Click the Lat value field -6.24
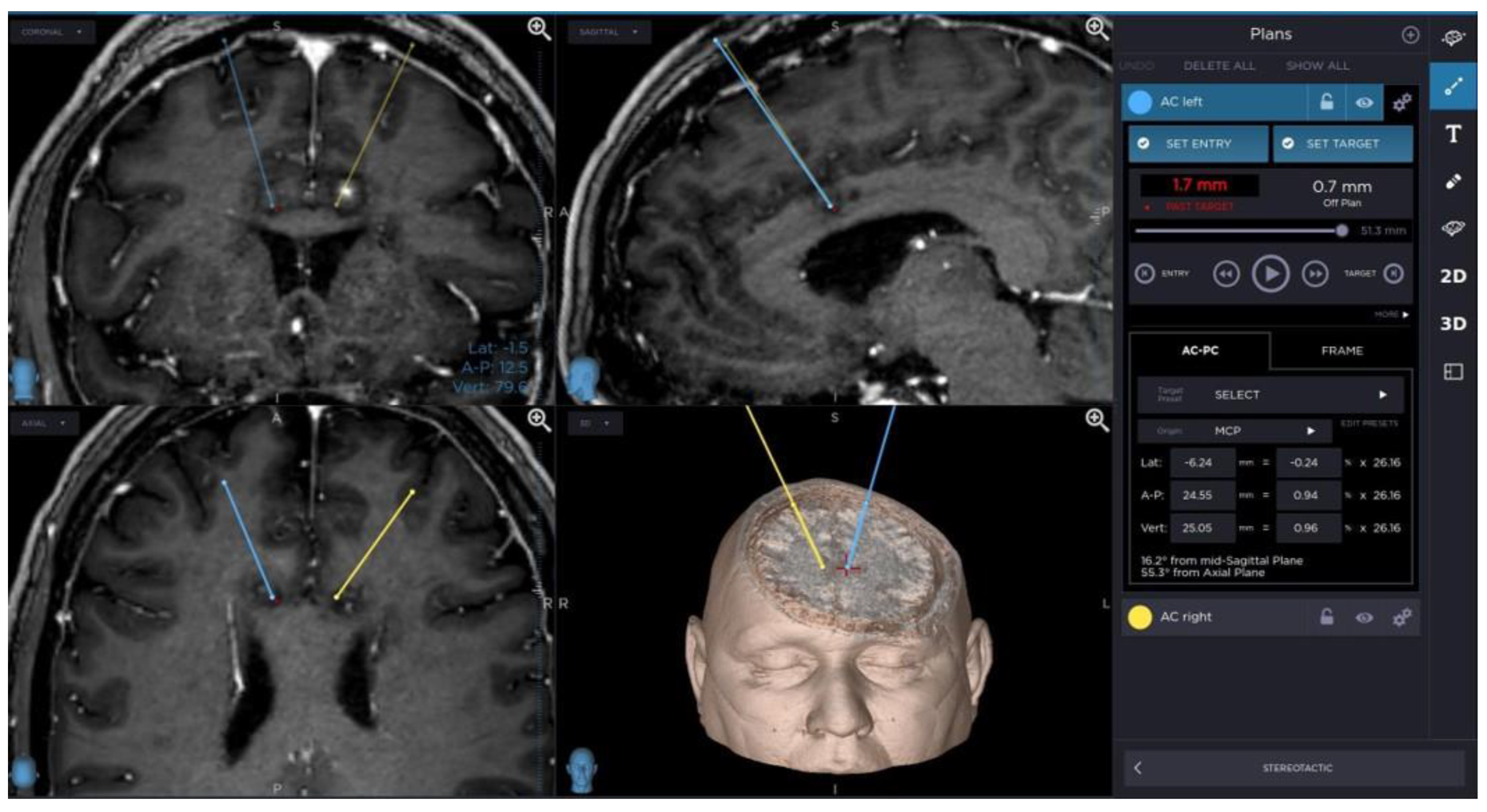The height and width of the screenshot is (812, 1487). 1202,463
